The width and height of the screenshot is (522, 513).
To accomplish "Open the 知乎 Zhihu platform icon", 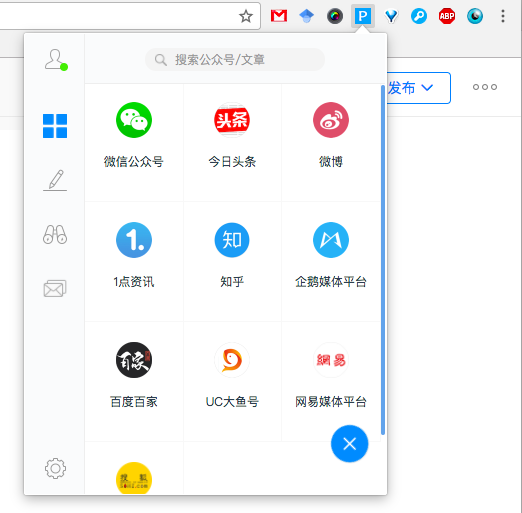I will click(x=232, y=240).
